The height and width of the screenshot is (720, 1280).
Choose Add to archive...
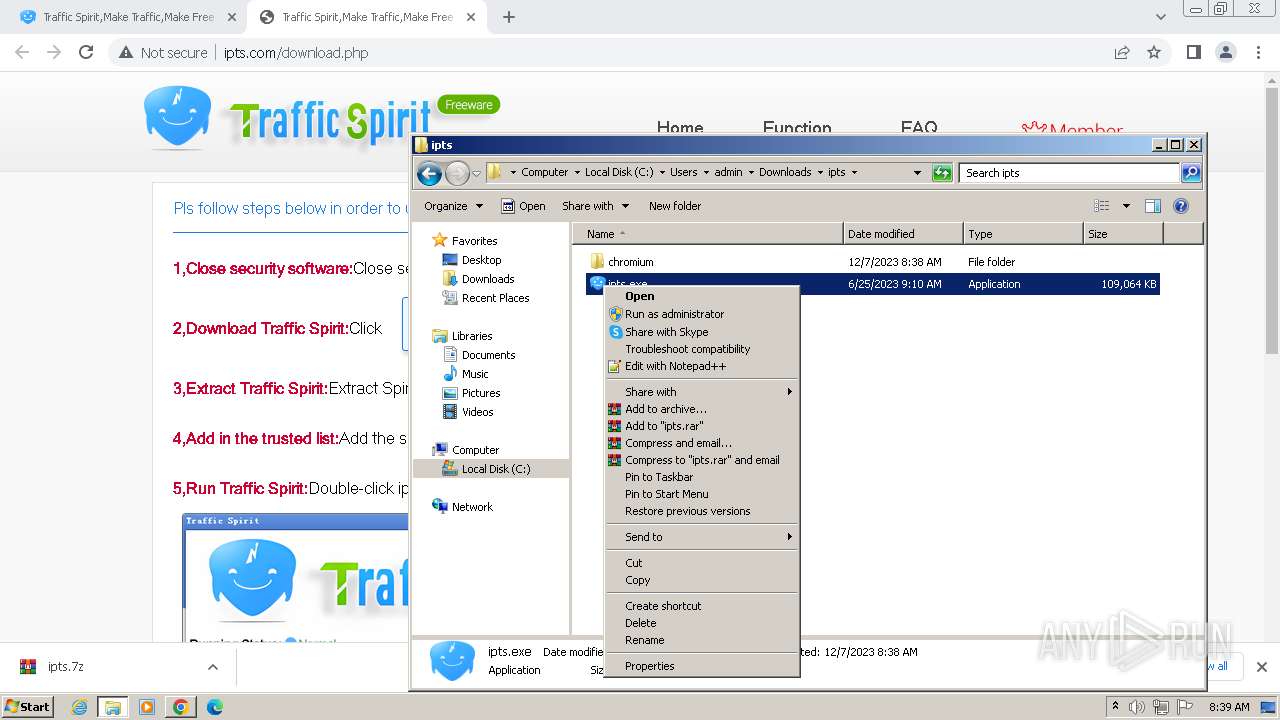[702, 409]
